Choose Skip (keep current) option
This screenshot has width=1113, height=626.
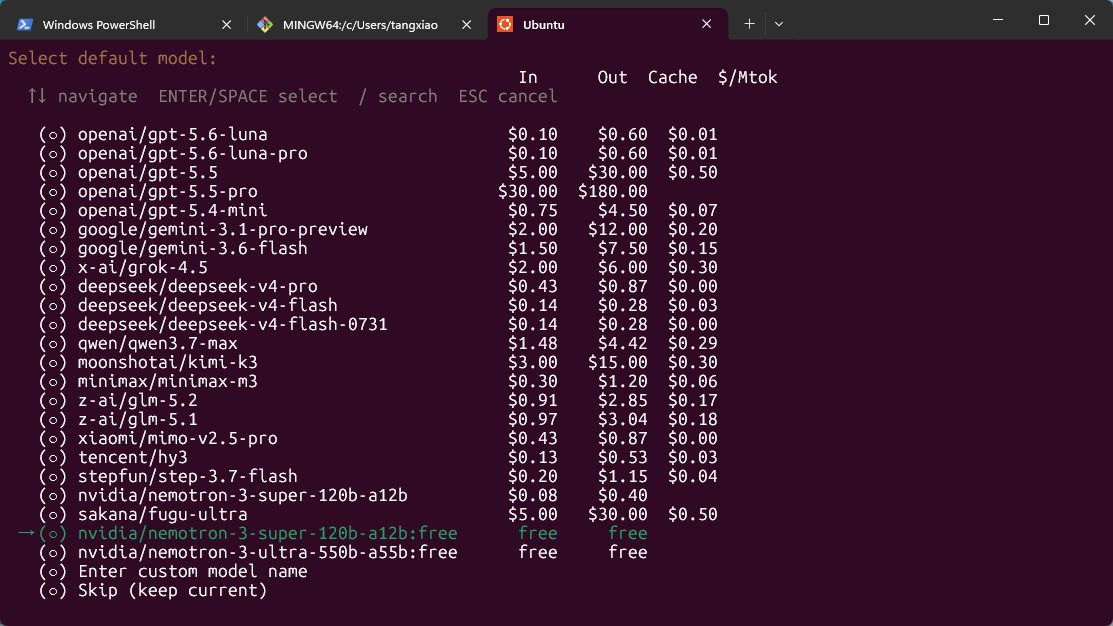click(x=172, y=591)
